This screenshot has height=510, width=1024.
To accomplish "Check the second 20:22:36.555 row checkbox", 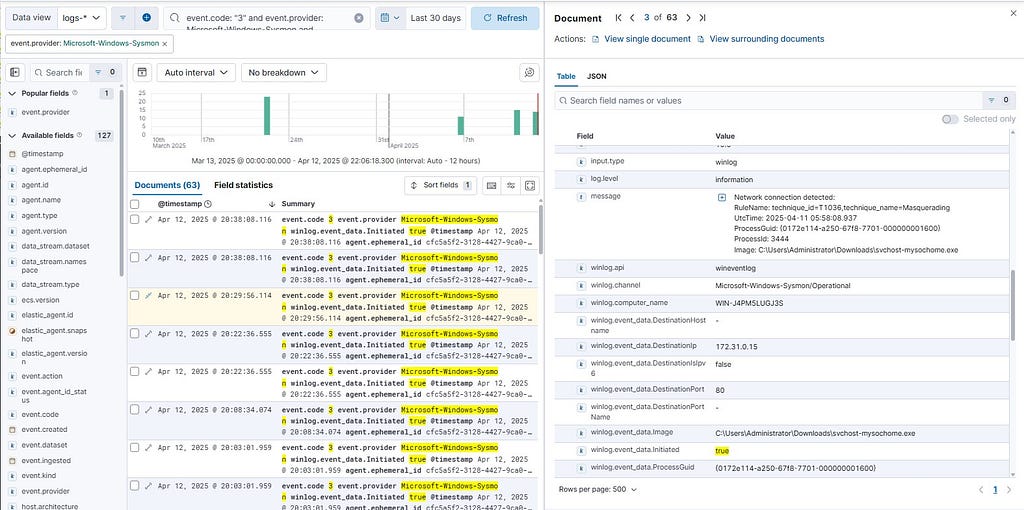I will (135, 372).
